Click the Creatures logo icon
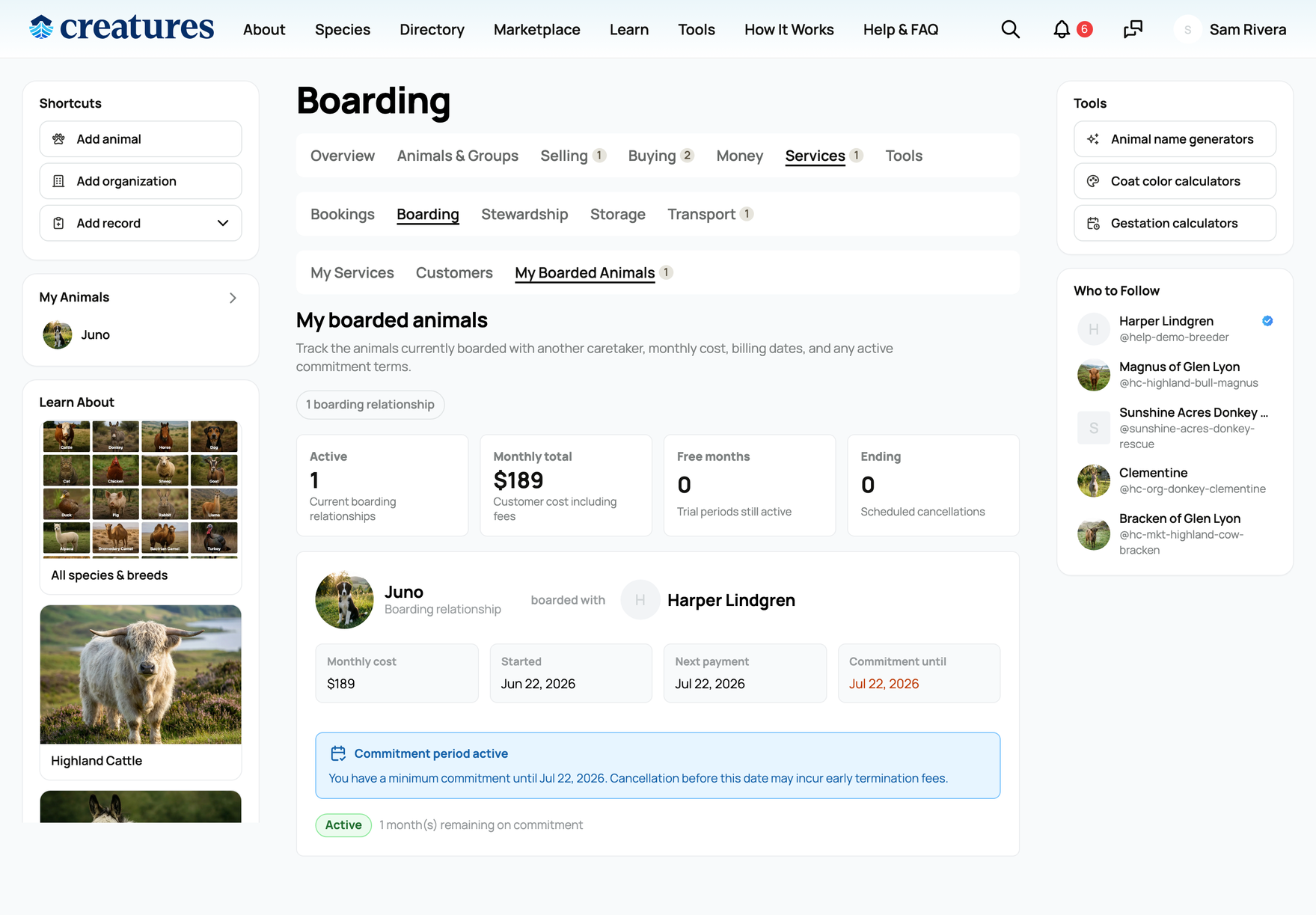The width and height of the screenshot is (1316, 915). pos(41,28)
